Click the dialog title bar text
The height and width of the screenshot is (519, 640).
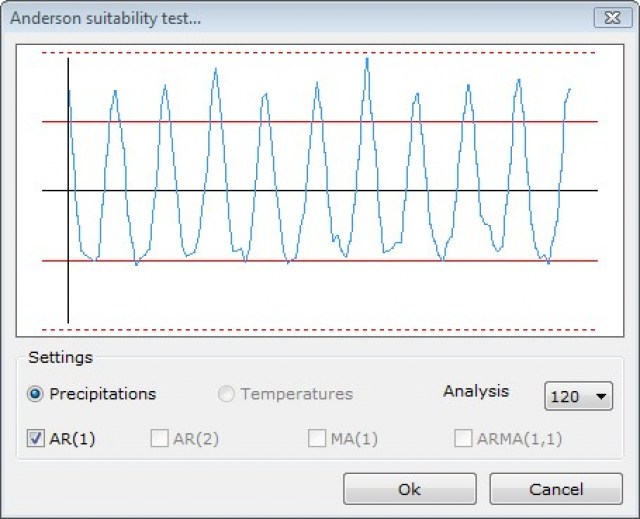pyautogui.click(x=105, y=18)
